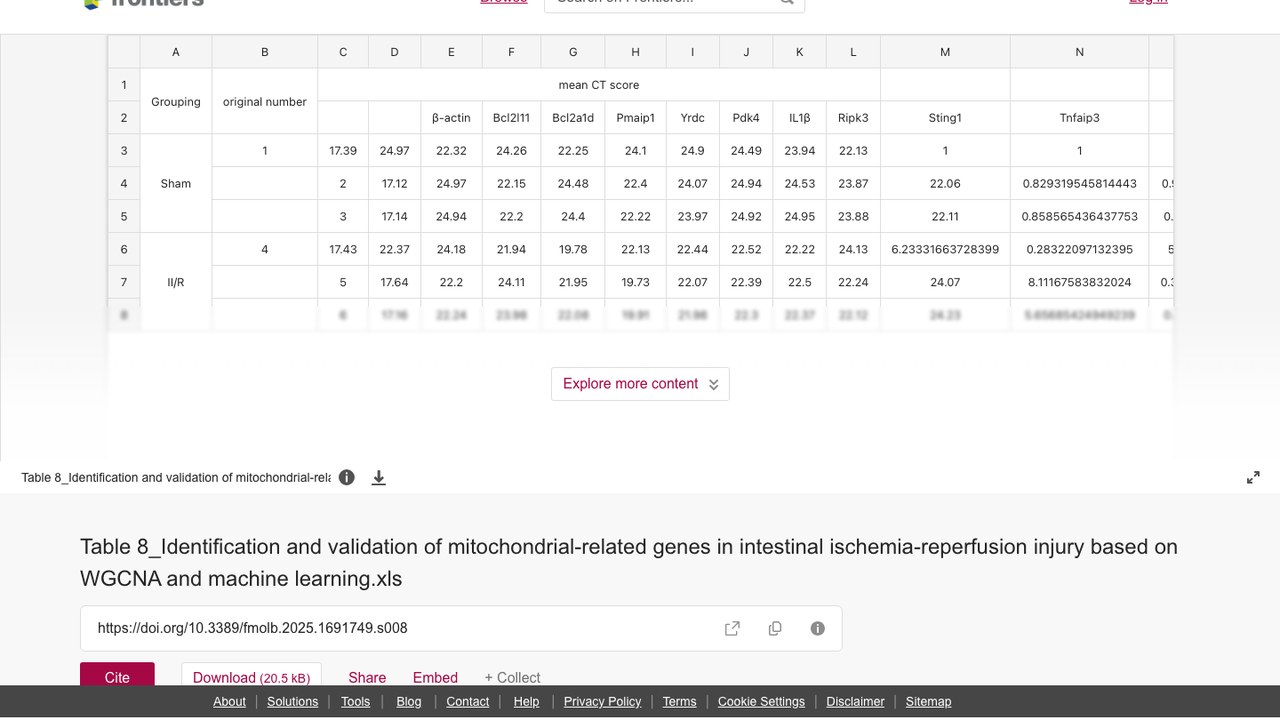Click the 'Pdk4' header cell
The width and height of the screenshot is (1280, 720).
pyautogui.click(x=746, y=118)
